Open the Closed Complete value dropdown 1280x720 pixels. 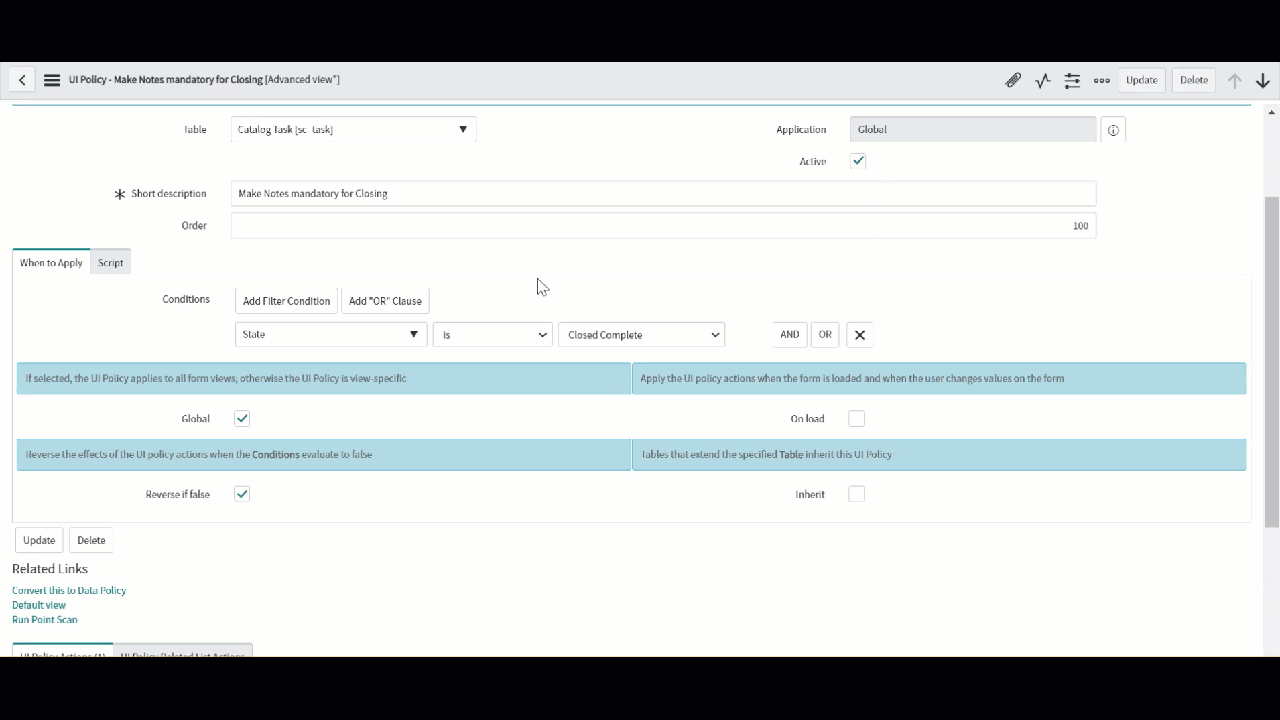(x=641, y=334)
